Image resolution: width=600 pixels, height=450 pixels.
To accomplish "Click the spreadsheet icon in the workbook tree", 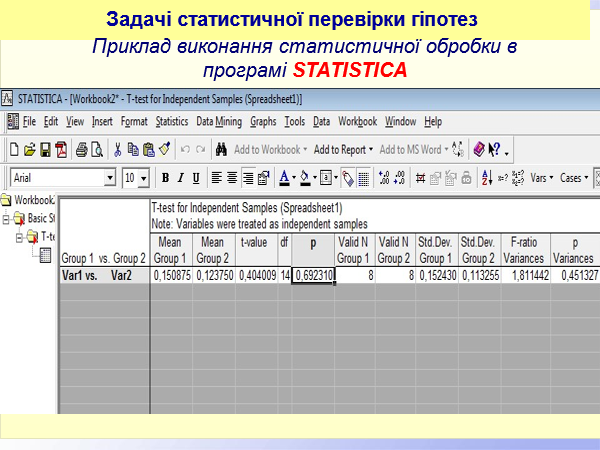I will point(45,255).
